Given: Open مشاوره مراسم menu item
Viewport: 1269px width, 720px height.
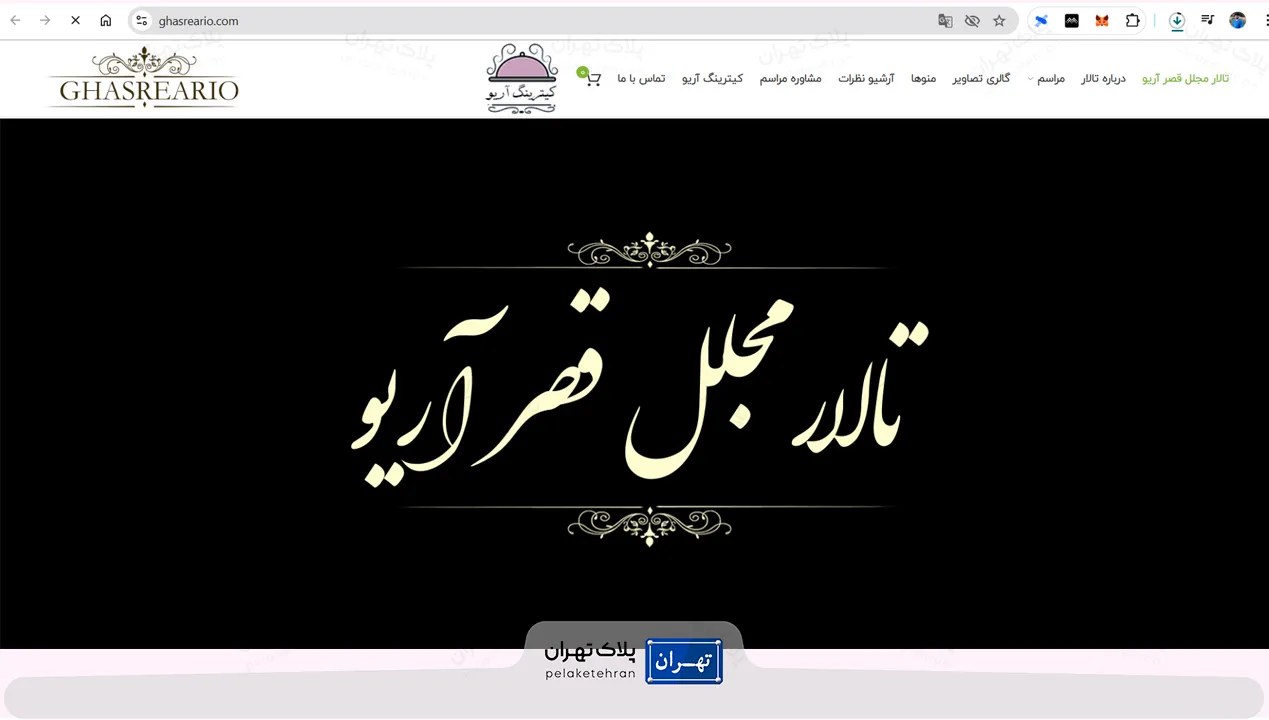Looking at the screenshot, I should click(790, 78).
